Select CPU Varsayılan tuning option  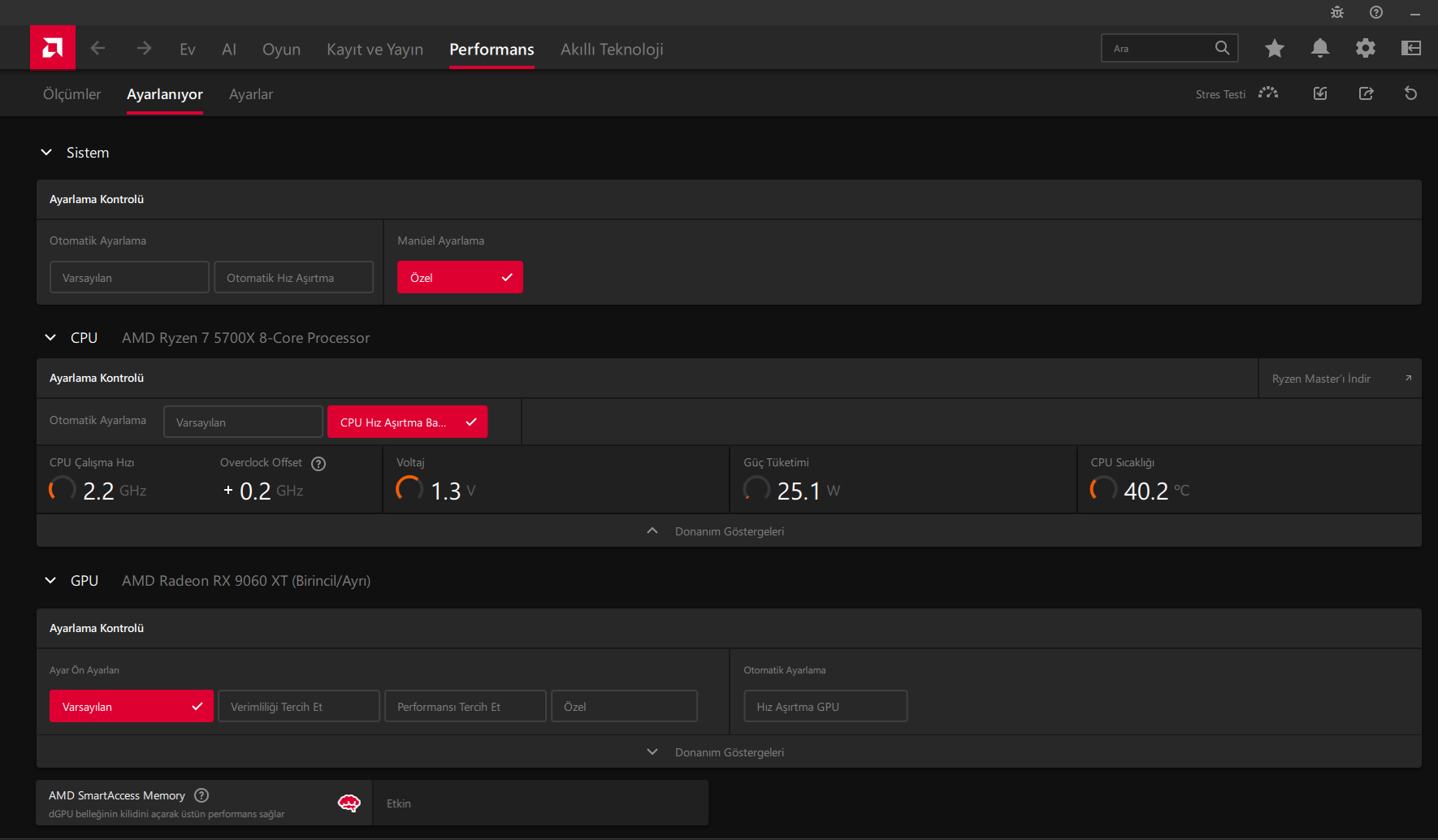pos(243,422)
